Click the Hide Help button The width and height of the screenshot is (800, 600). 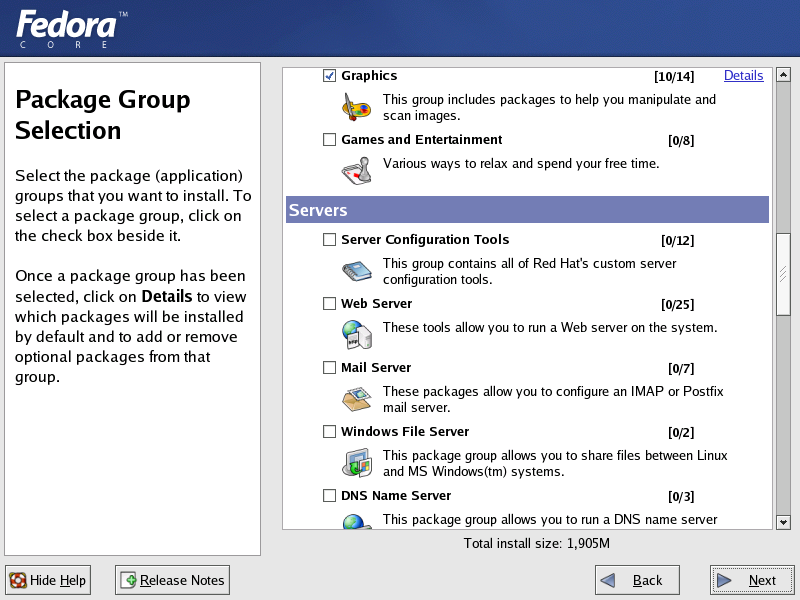(48, 580)
